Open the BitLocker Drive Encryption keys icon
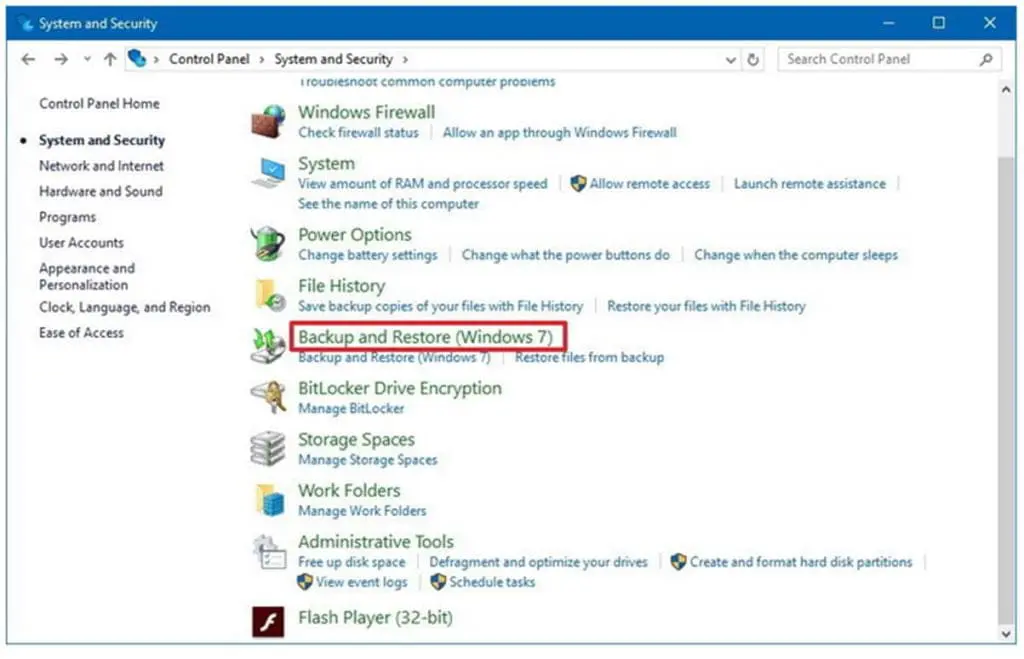 coord(267,398)
